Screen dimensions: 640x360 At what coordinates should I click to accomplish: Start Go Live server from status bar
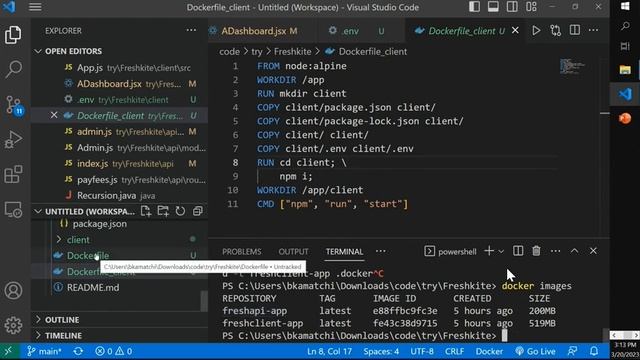(536, 351)
